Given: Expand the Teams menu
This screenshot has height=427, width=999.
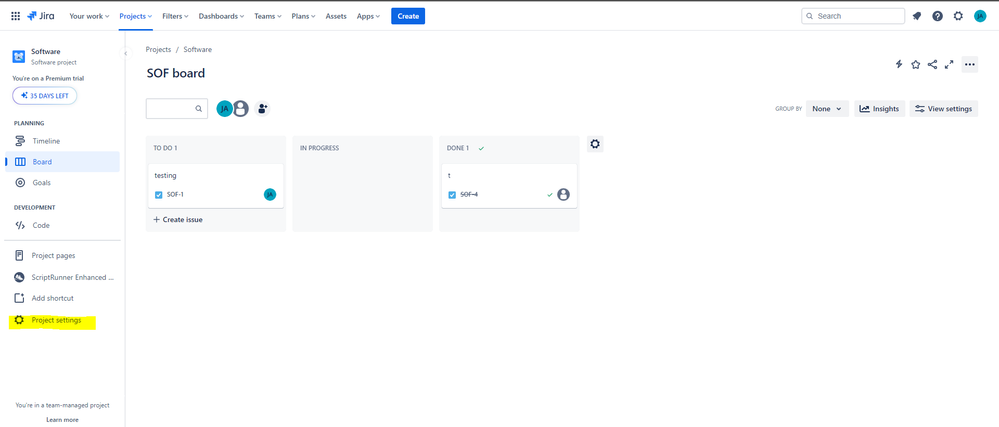Looking at the screenshot, I should click(268, 16).
